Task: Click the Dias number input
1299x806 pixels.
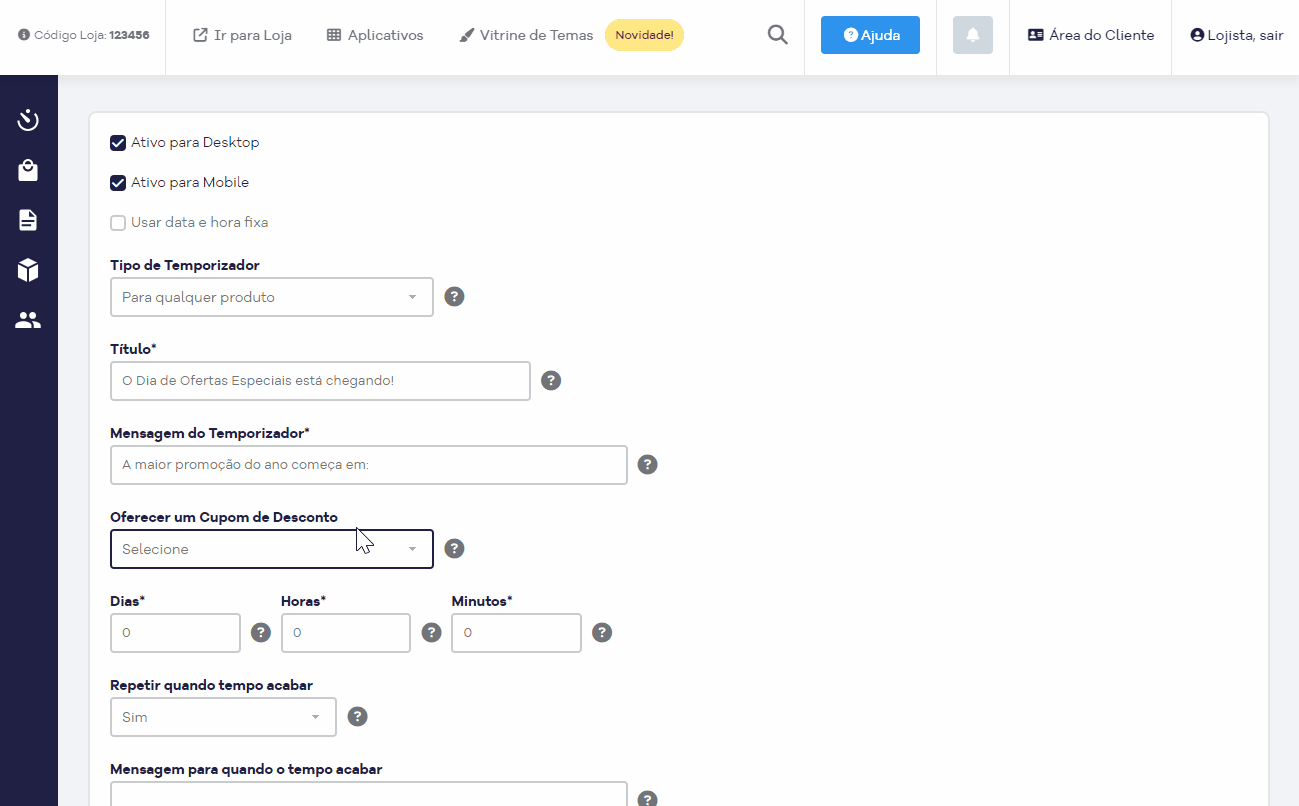Action: pos(175,633)
